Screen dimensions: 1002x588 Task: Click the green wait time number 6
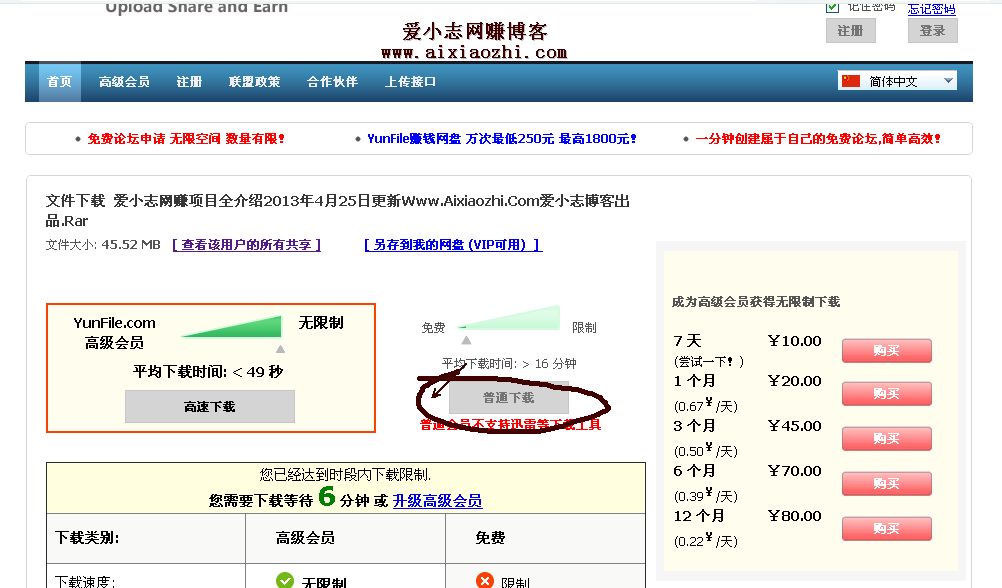pos(327,496)
